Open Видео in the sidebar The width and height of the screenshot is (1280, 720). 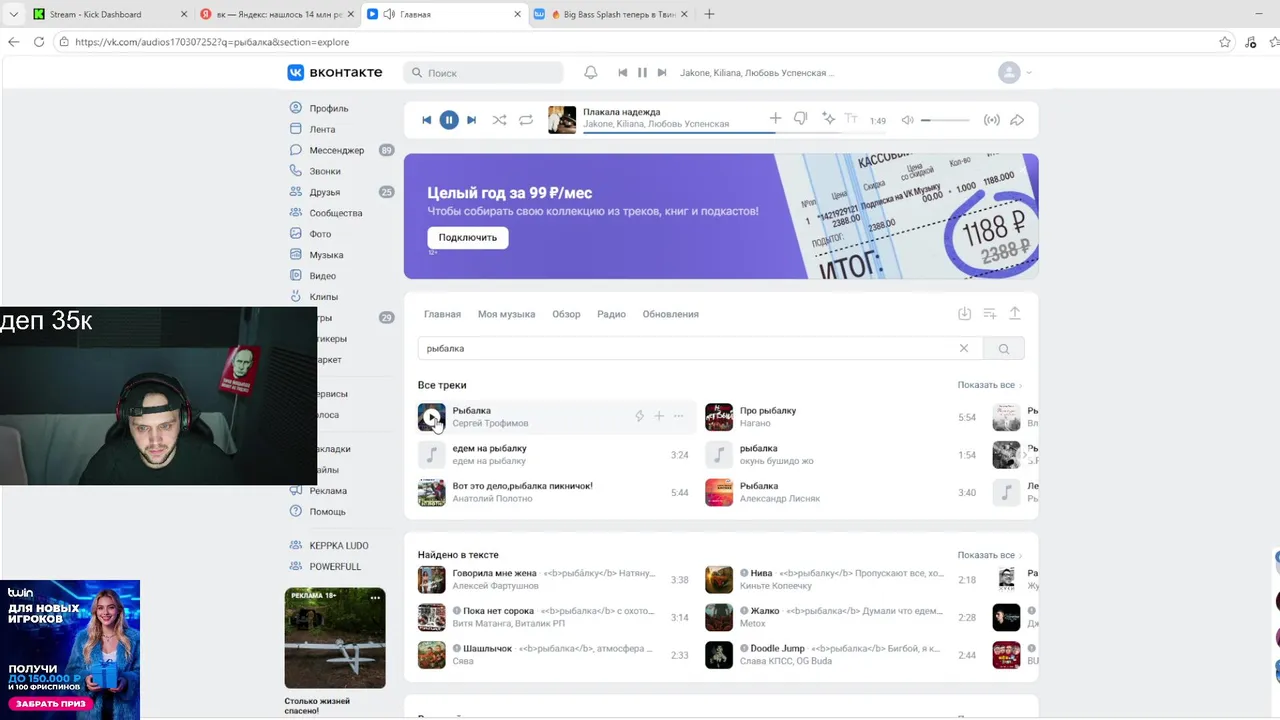322,276
